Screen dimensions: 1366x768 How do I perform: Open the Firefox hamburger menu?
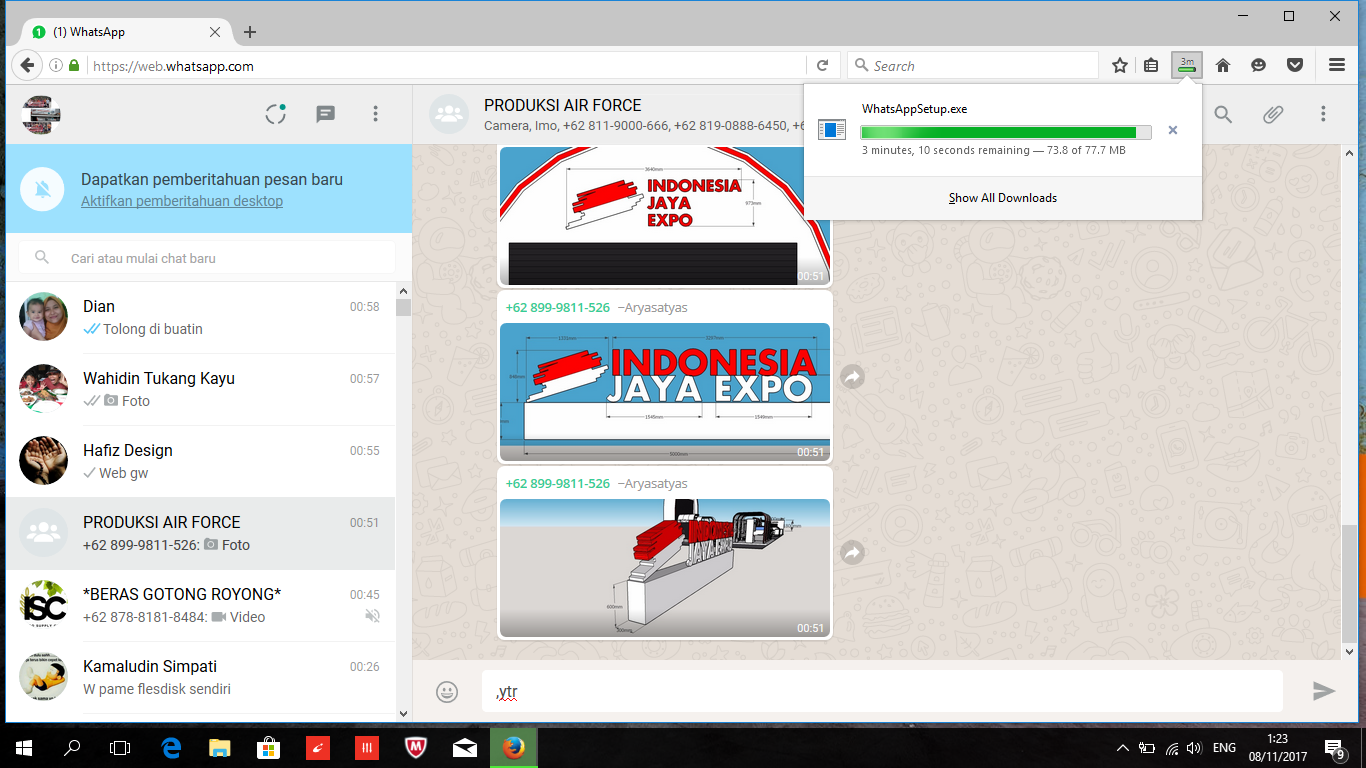(x=1337, y=66)
